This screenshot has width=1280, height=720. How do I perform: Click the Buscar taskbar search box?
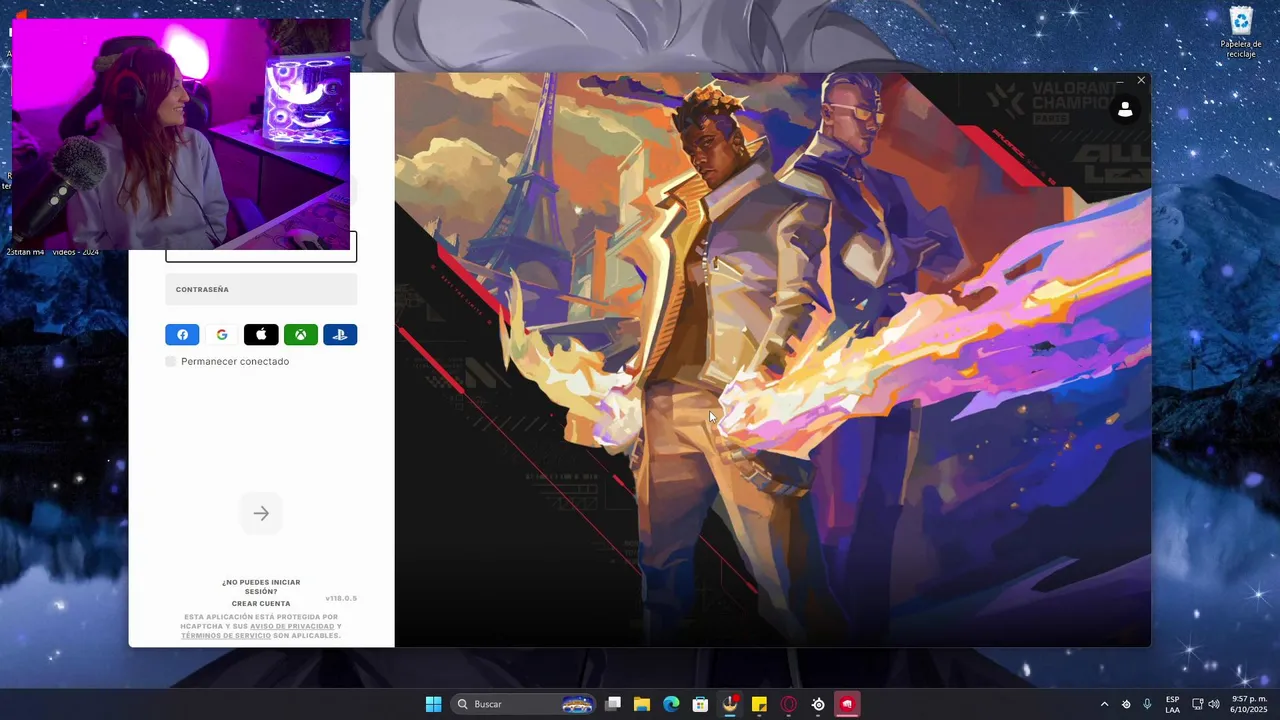(524, 704)
